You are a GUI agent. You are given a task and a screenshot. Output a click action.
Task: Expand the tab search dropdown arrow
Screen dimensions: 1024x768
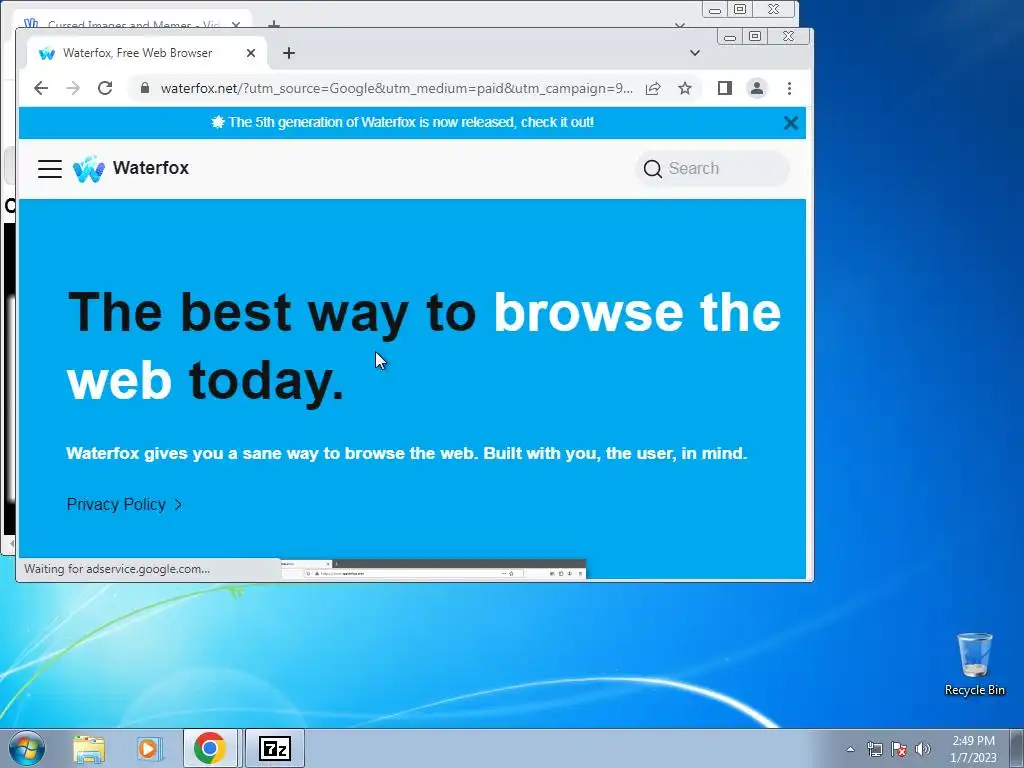point(695,53)
